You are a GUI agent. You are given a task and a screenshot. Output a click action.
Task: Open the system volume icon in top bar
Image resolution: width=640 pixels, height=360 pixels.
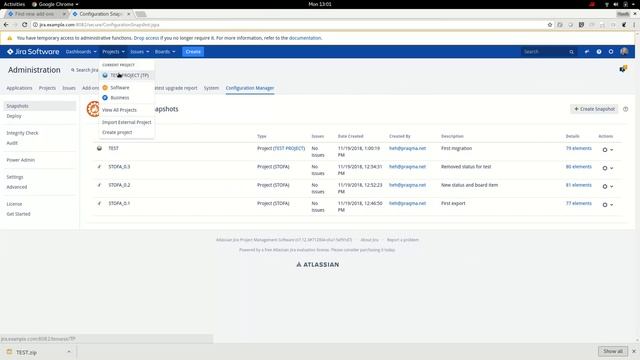pyautogui.click(x=616, y=4)
